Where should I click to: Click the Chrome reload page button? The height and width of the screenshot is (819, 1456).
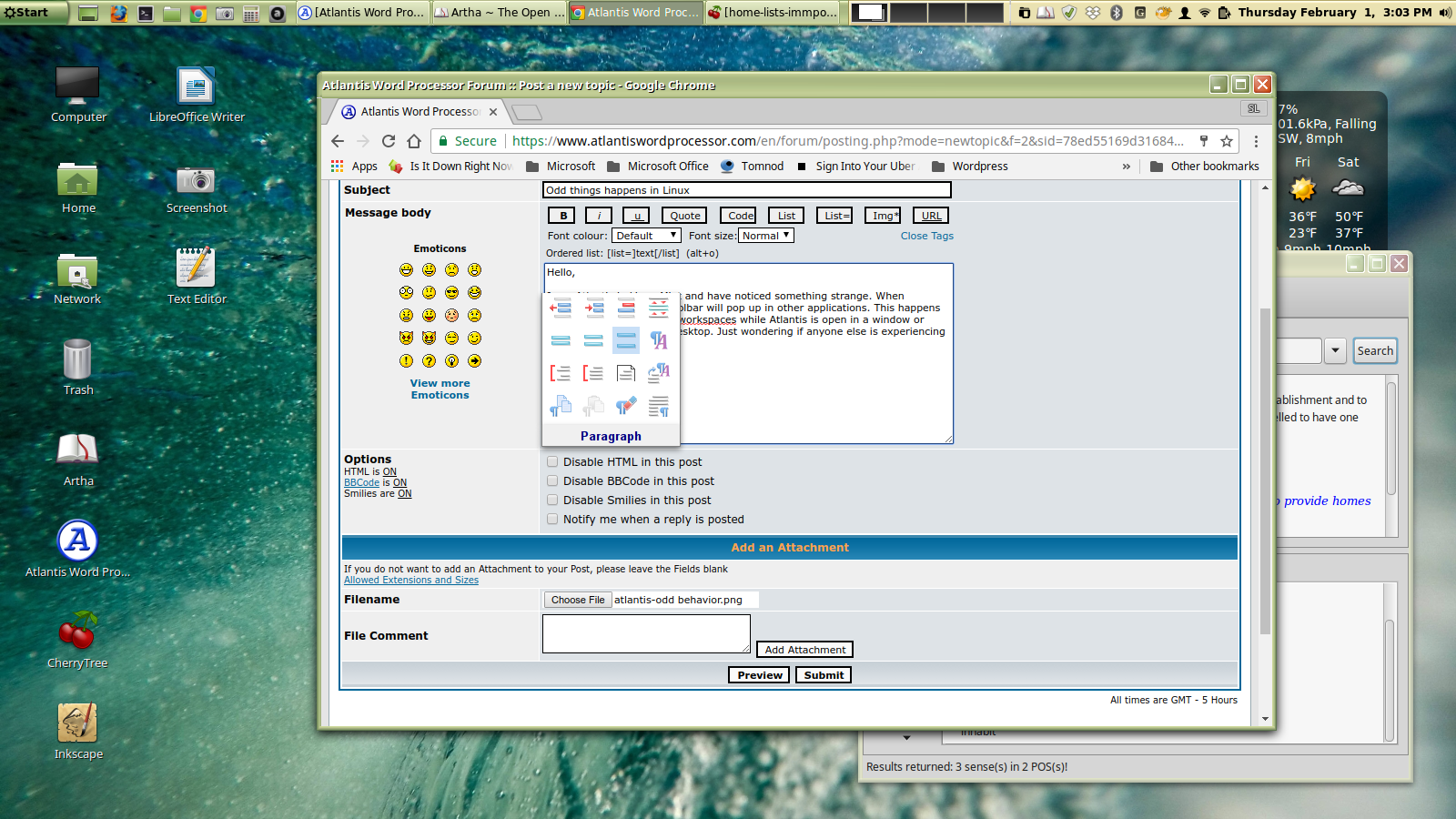(389, 141)
